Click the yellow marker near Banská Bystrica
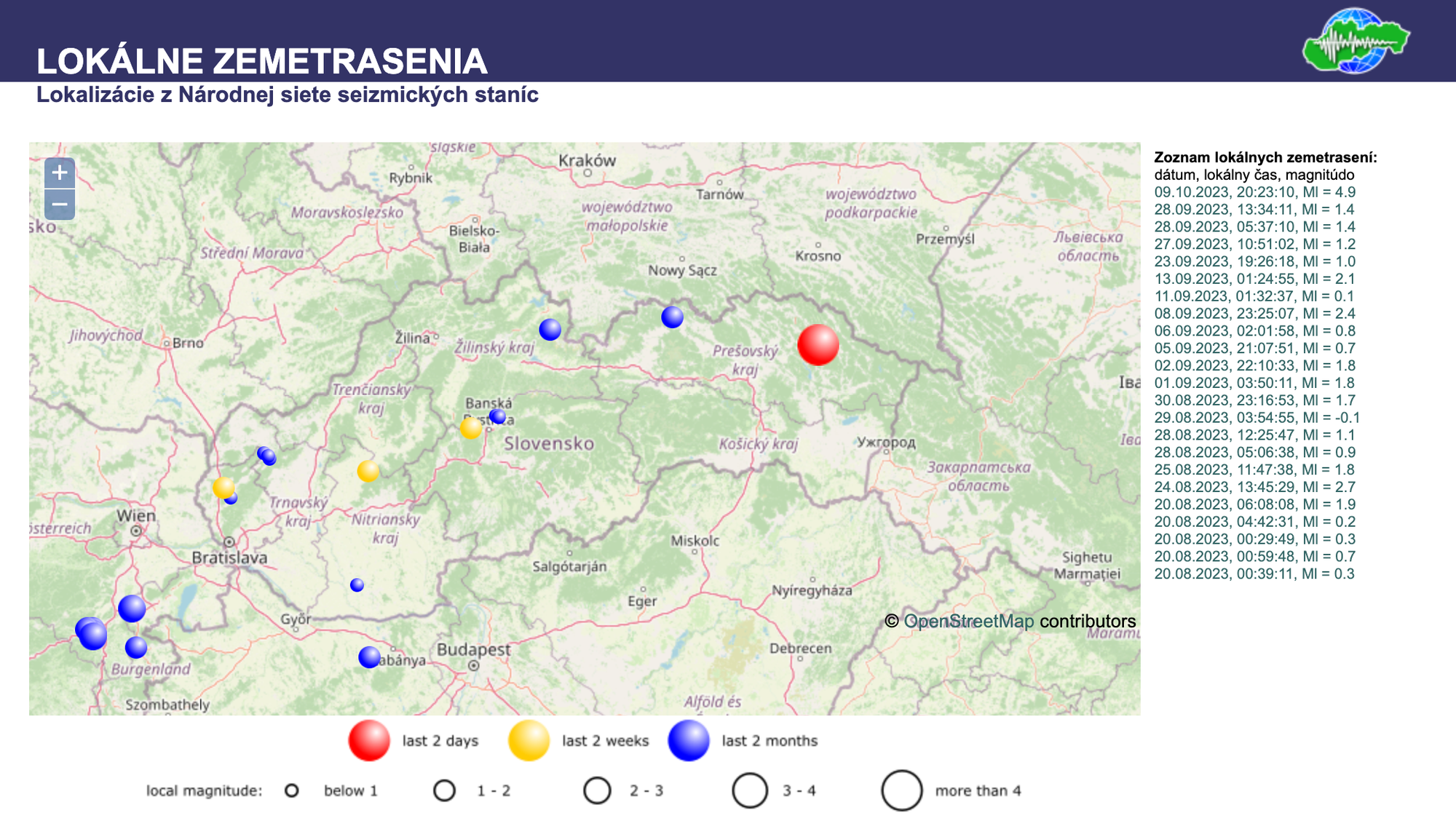Viewport: 1456px width, 837px height. 471,428
